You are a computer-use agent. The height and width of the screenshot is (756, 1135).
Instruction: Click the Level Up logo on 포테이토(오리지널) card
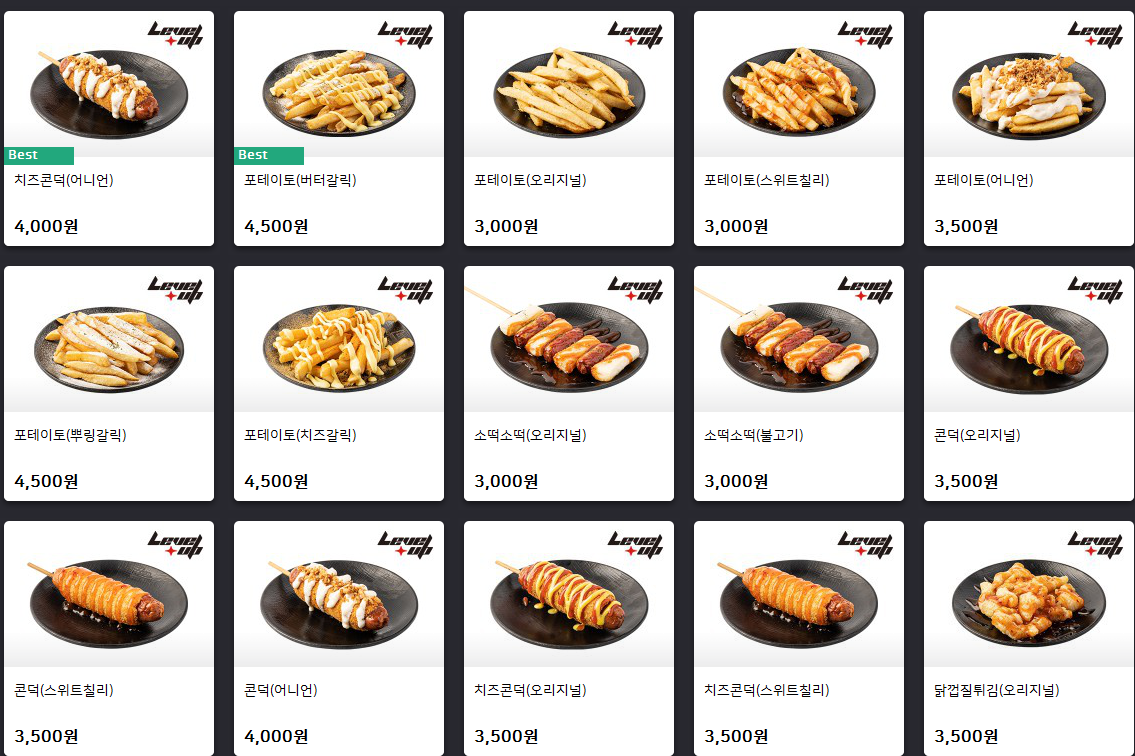[x=635, y=34]
